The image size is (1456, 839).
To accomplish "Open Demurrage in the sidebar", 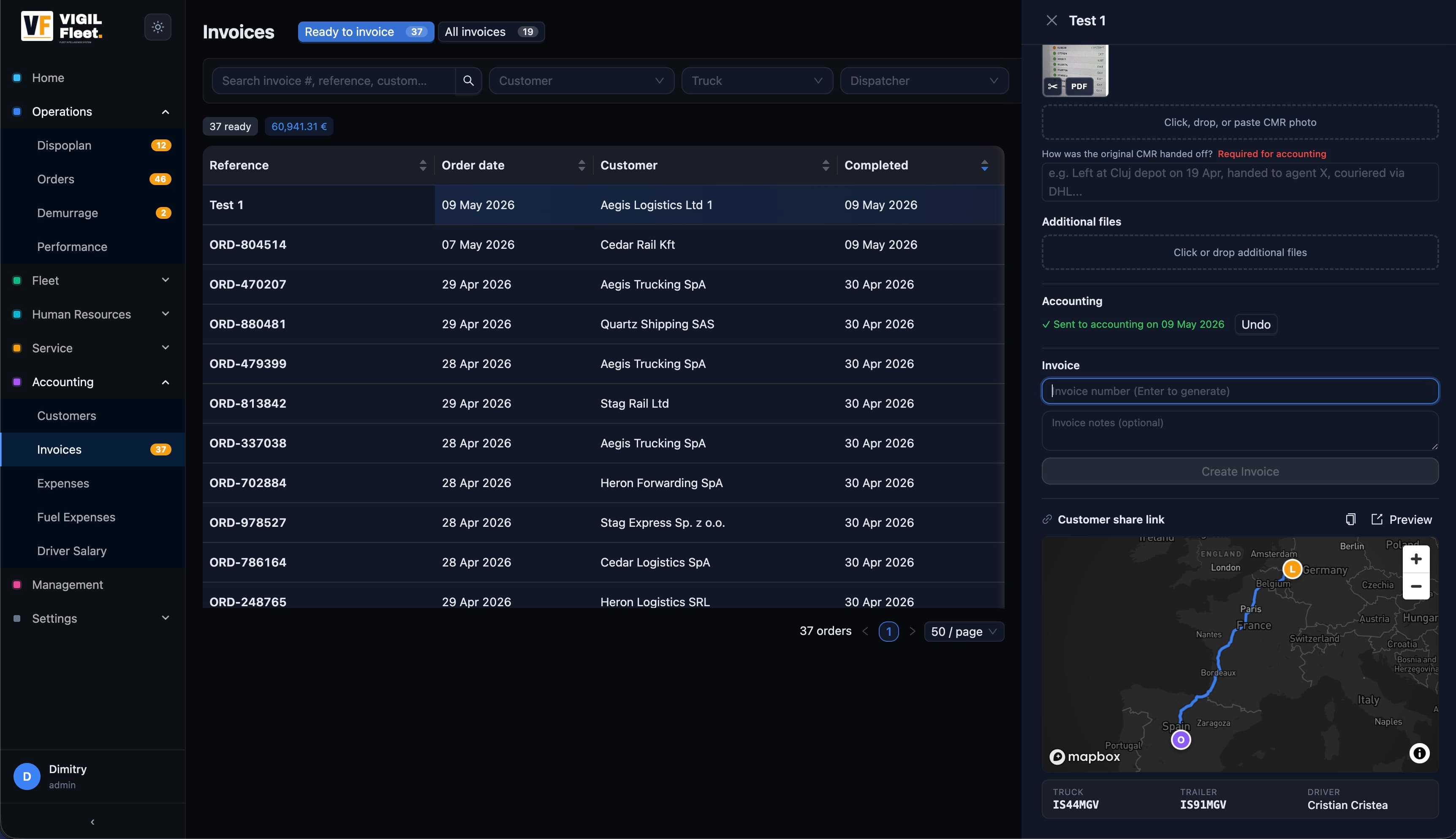I will click(93, 213).
